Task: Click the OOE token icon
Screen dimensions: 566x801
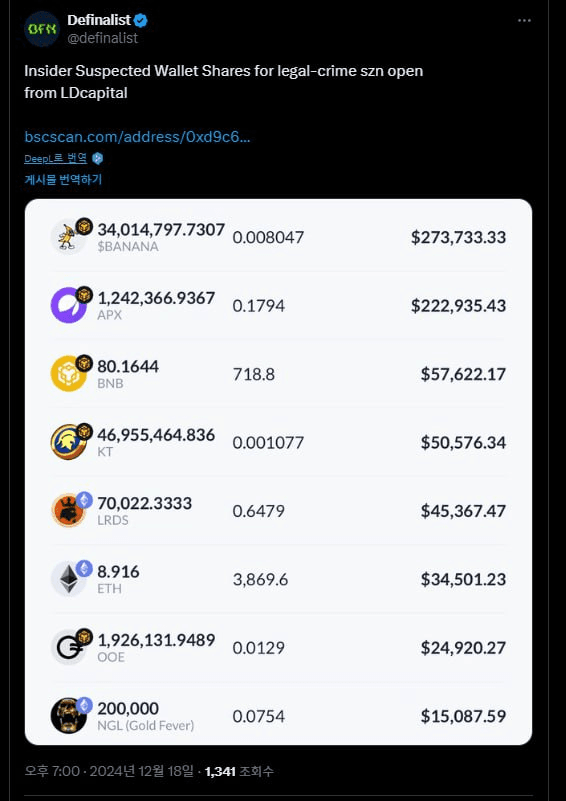Action: click(x=68, y=647)
